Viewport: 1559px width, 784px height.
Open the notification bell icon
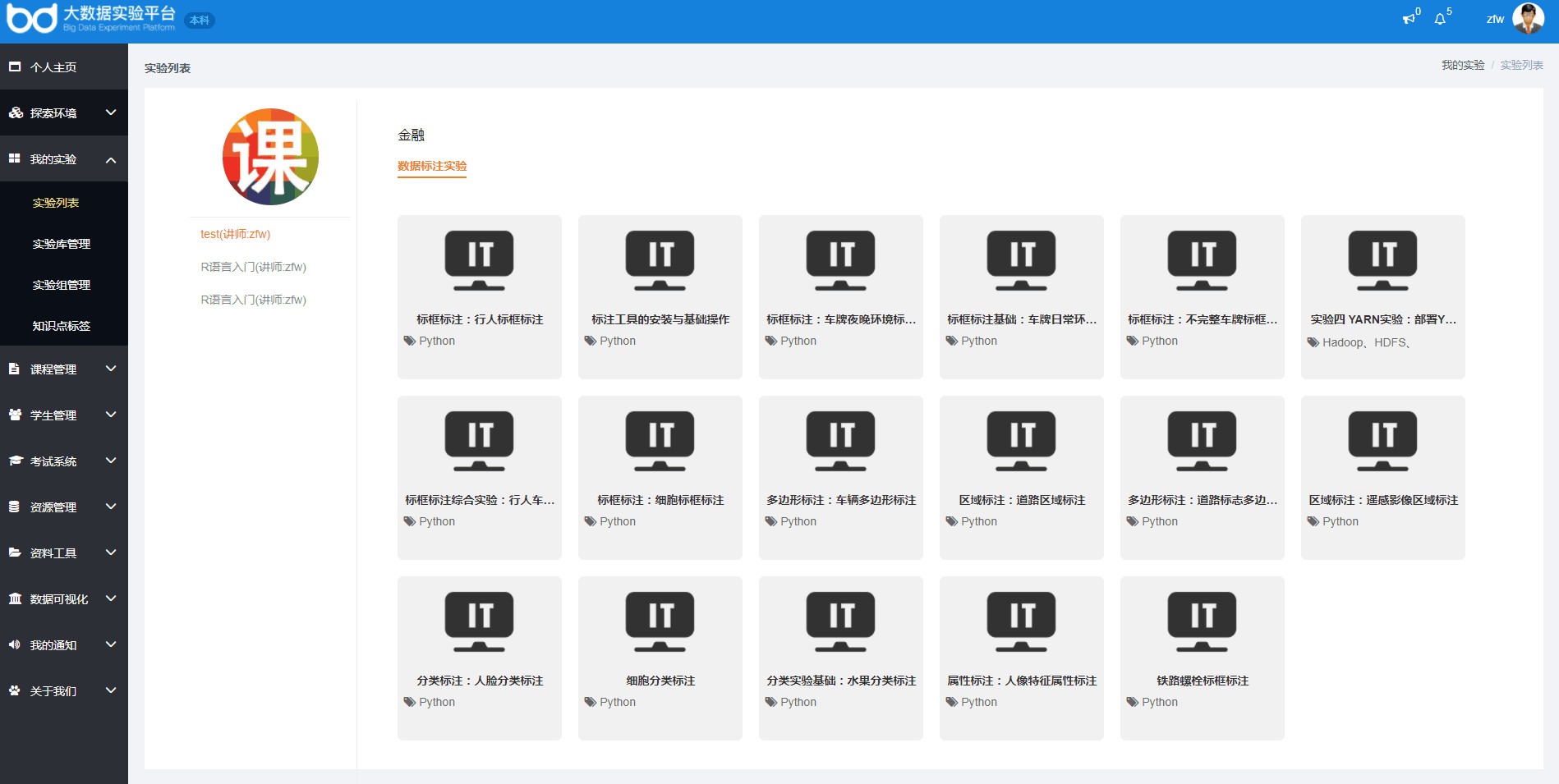pos(1440,19)
